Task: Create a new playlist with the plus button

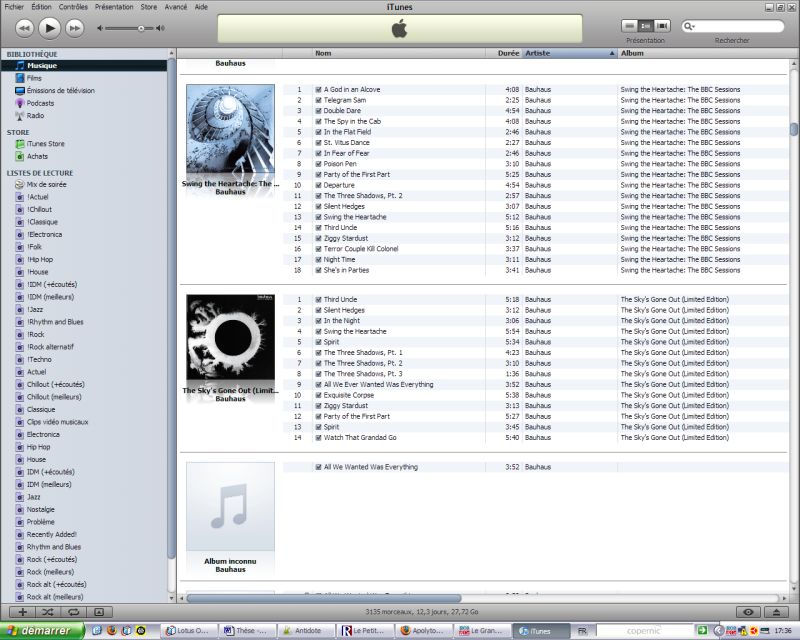Action: (x=22, y=611)
